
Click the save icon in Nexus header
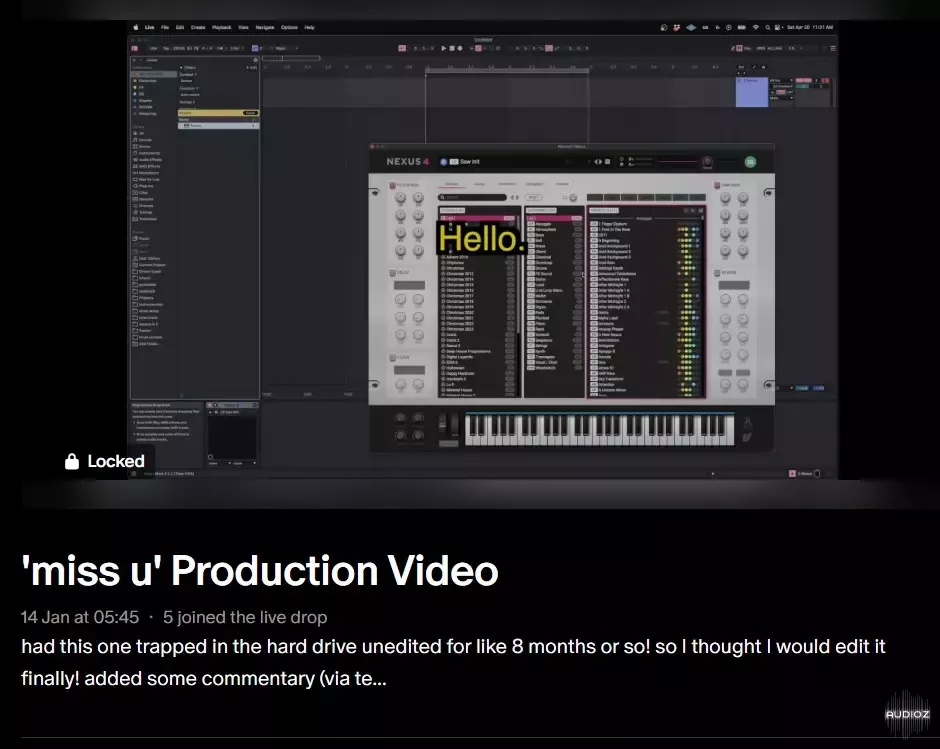tap(607, 161)
